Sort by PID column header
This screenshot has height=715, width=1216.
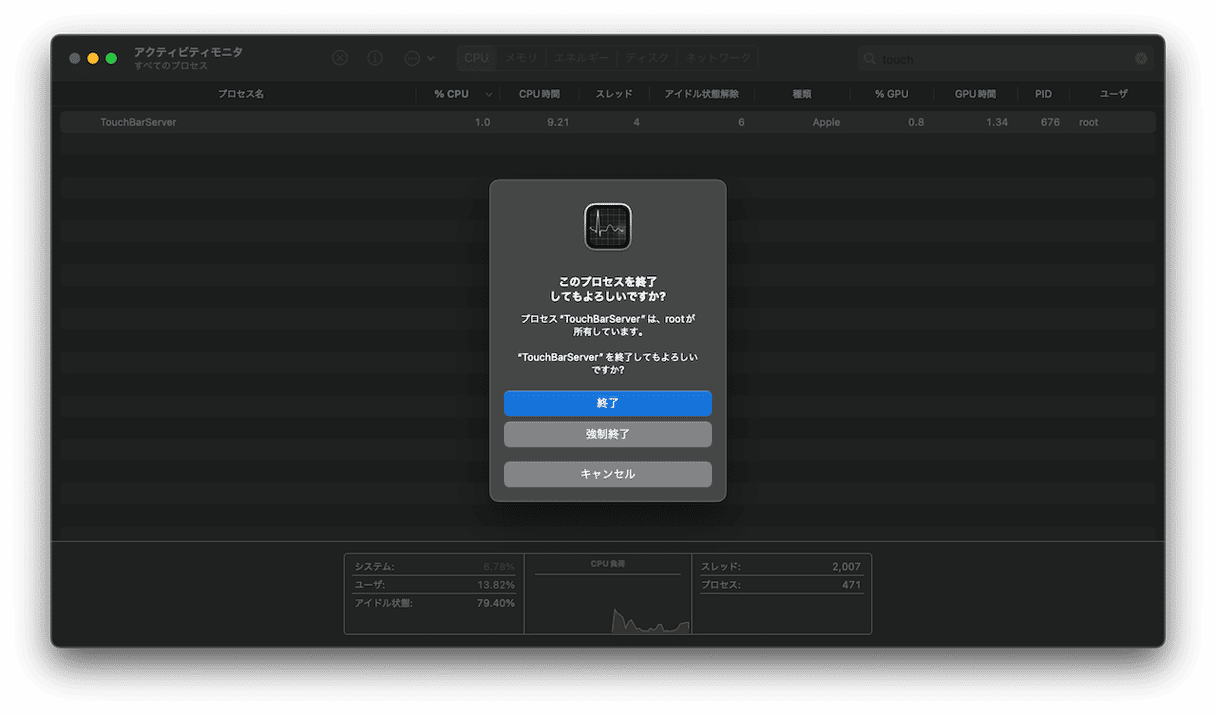[1043, 94]
